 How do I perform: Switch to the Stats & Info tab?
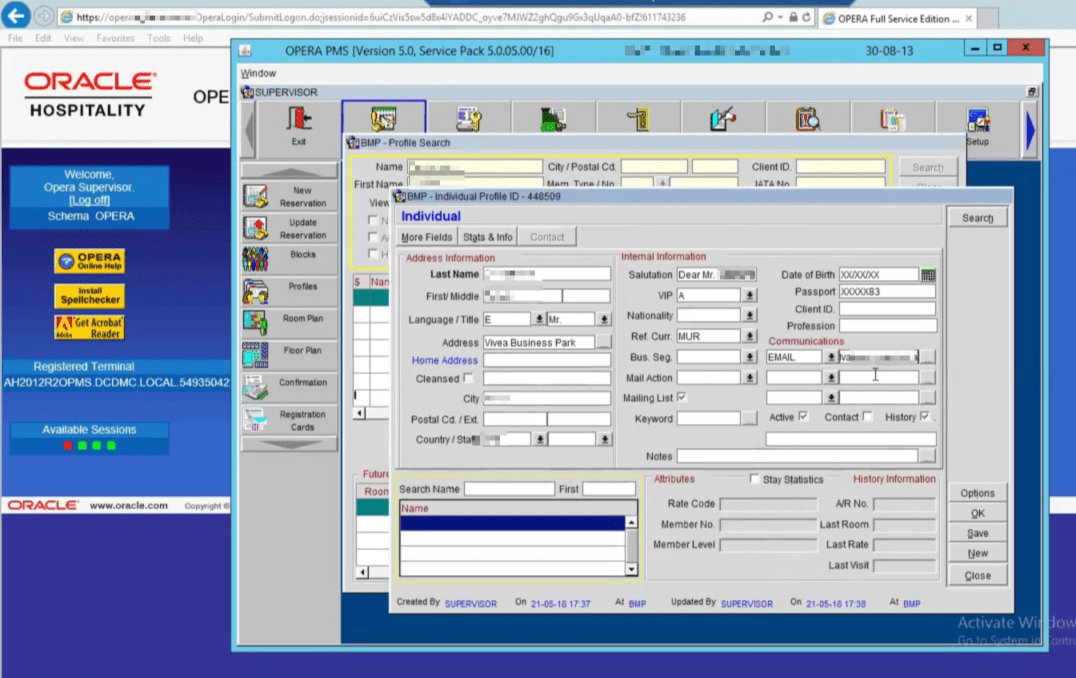(487, 236)
